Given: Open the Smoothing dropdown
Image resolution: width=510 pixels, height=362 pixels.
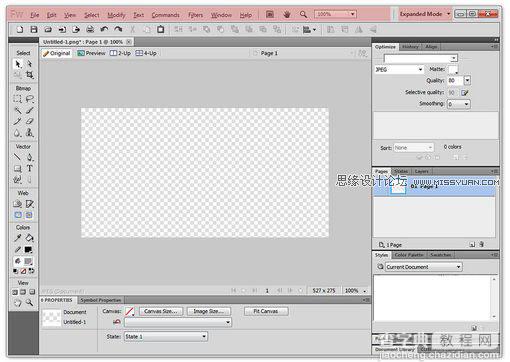Looking at the screenshot, I should pyautogui.click(x=459, y=104).
